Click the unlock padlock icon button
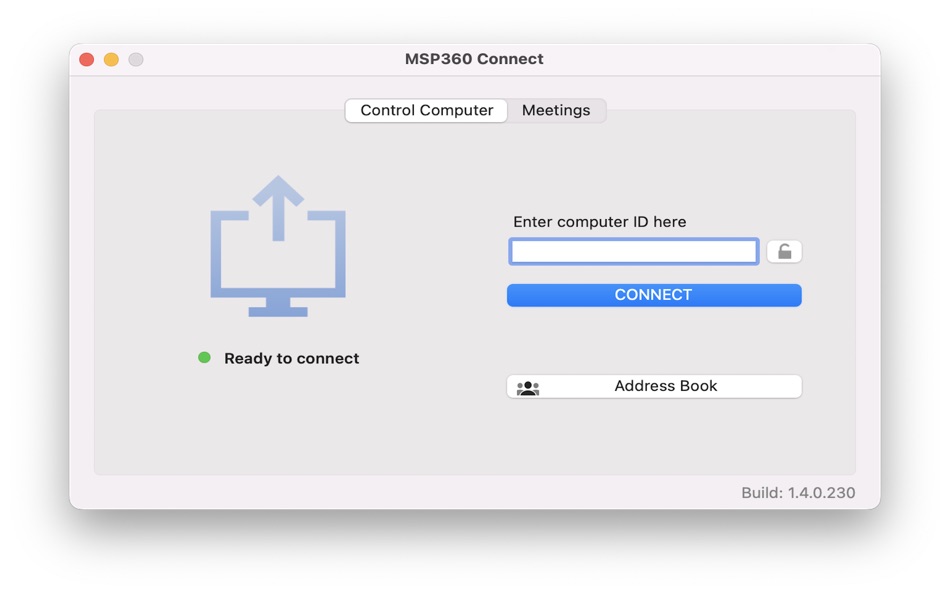This screenshot has width=950, height=594. click(x=784, y=252)
